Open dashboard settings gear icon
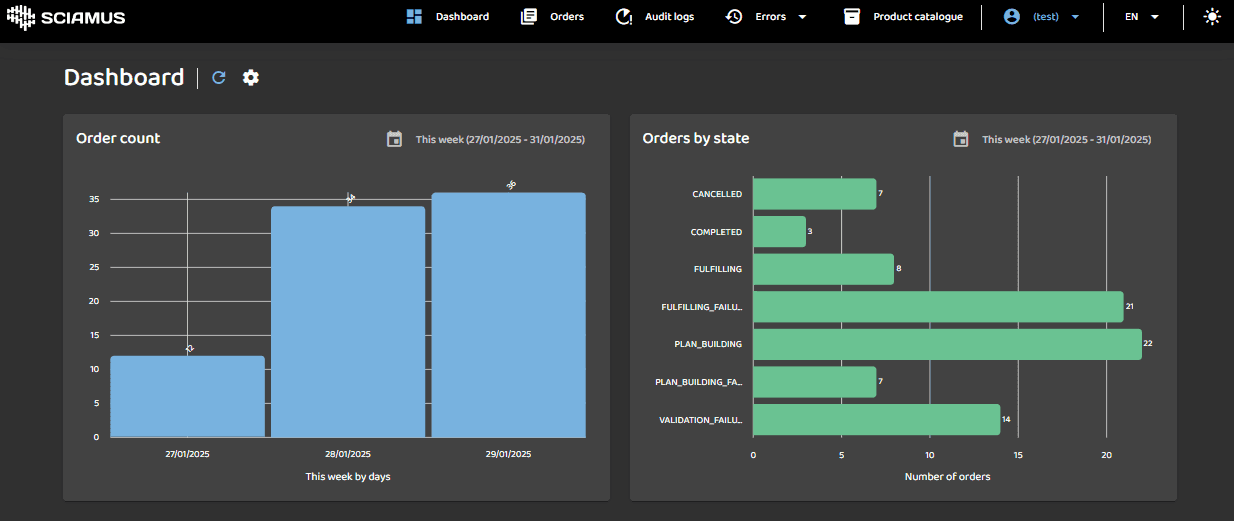Image resolution: width=1234 pixels, height=521 pixels. 251,78
